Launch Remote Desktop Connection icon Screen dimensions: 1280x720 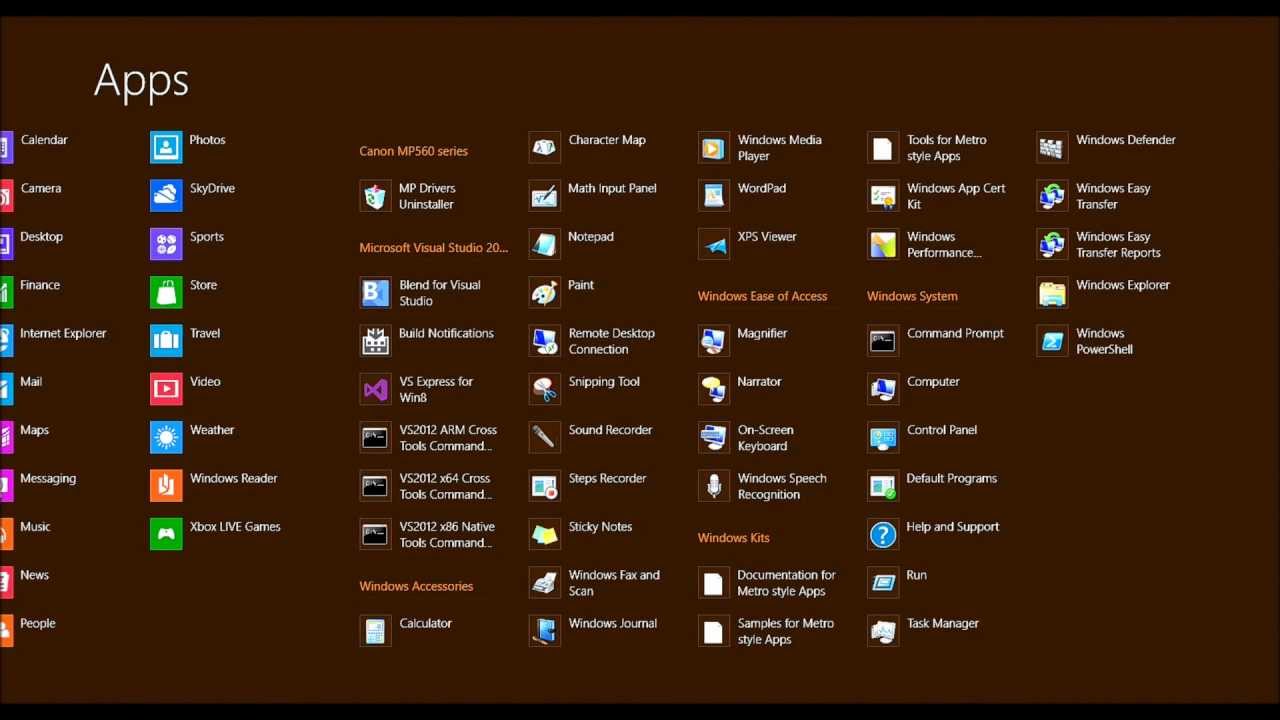click(545, 341)
